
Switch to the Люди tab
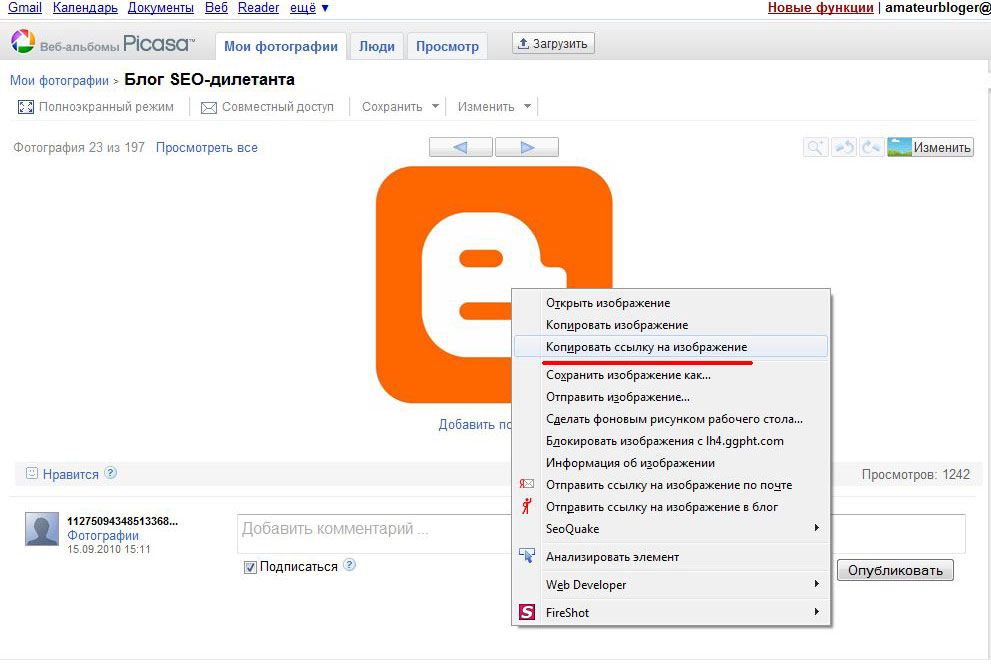pyautogui.click(x=377, y=46)
